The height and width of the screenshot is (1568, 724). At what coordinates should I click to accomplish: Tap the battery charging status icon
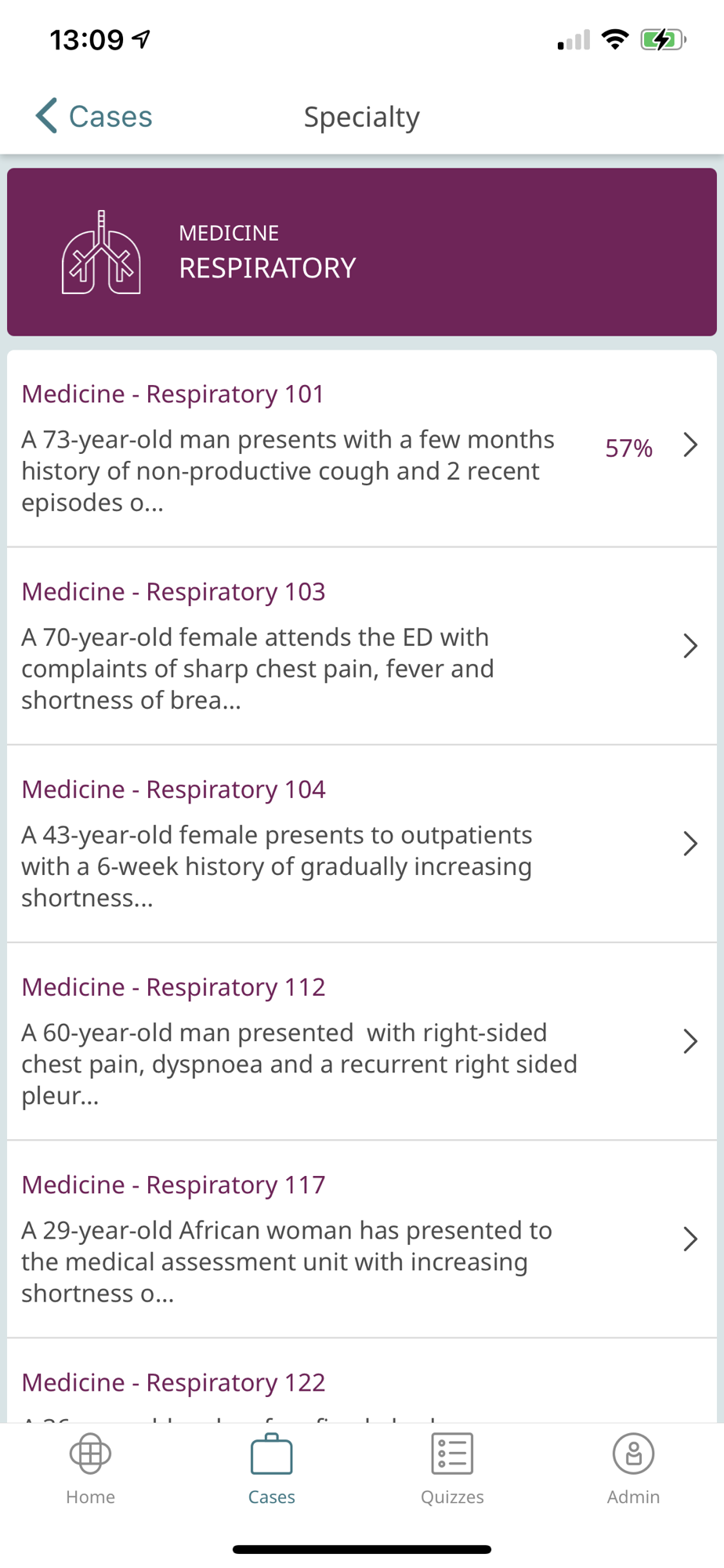coord(662,39)
